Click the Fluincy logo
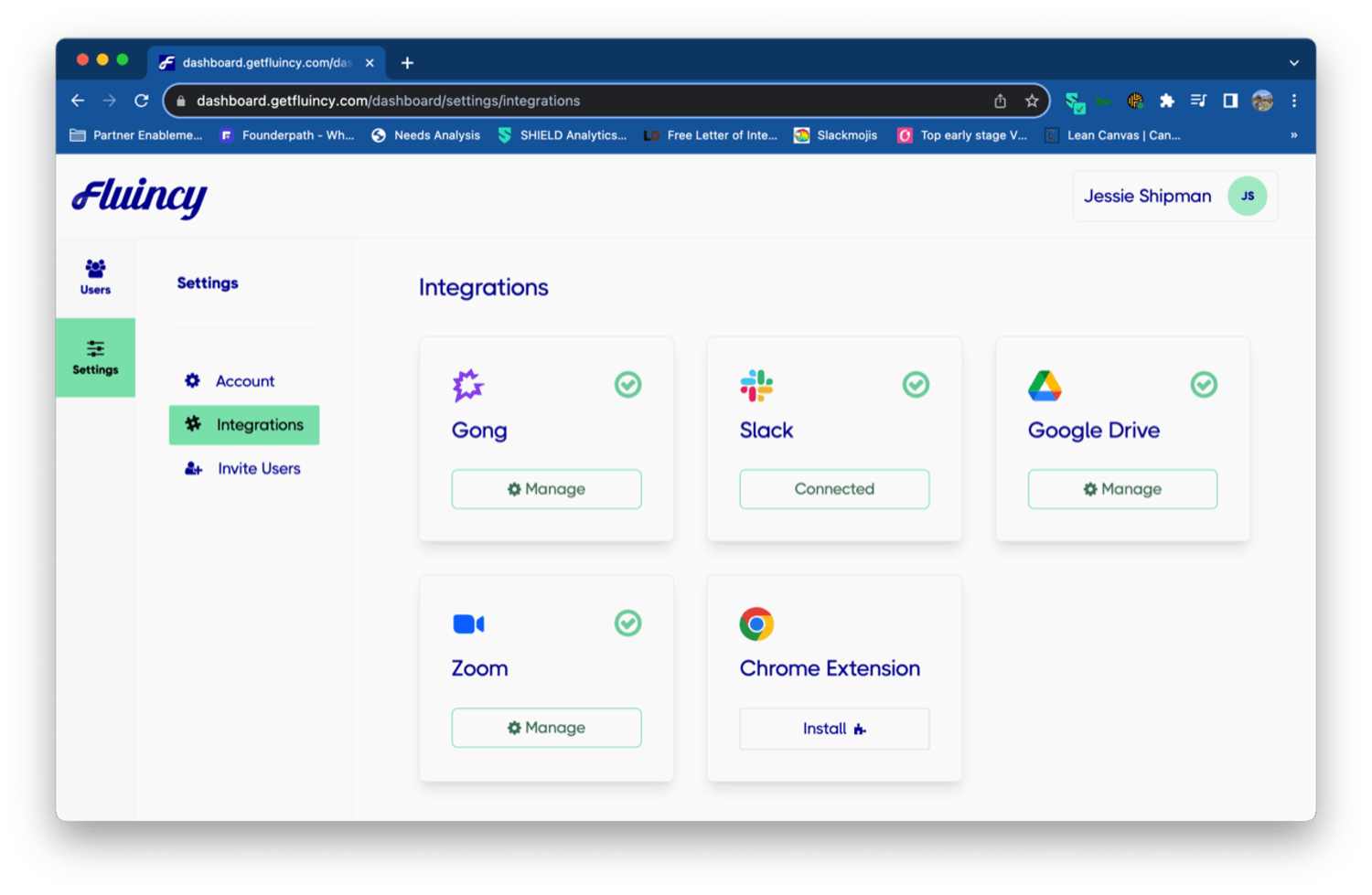 pyautogui.click(x=140, y=197)
